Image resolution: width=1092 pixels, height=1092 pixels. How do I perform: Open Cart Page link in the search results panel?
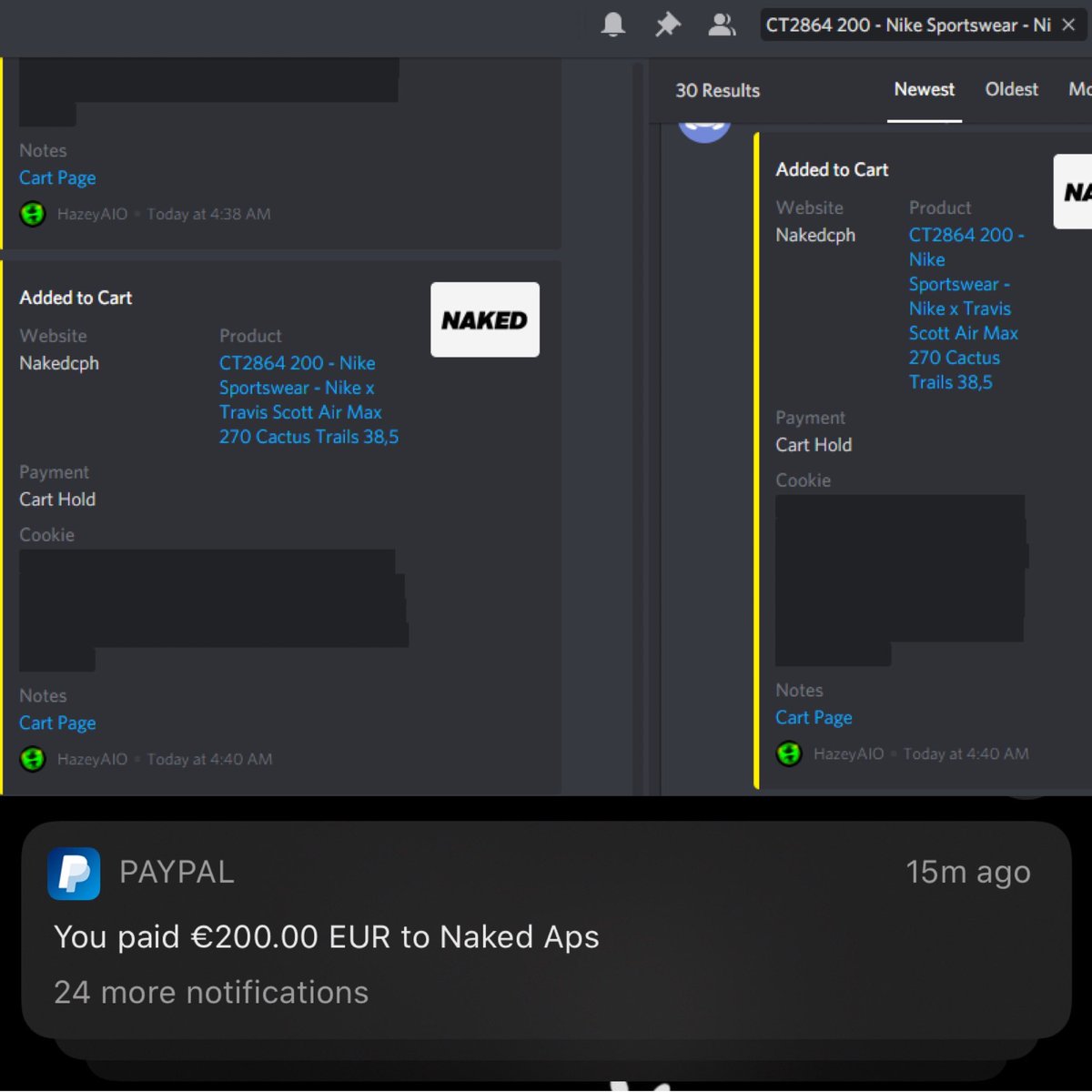pyautogui.click(x=814, y=717)
